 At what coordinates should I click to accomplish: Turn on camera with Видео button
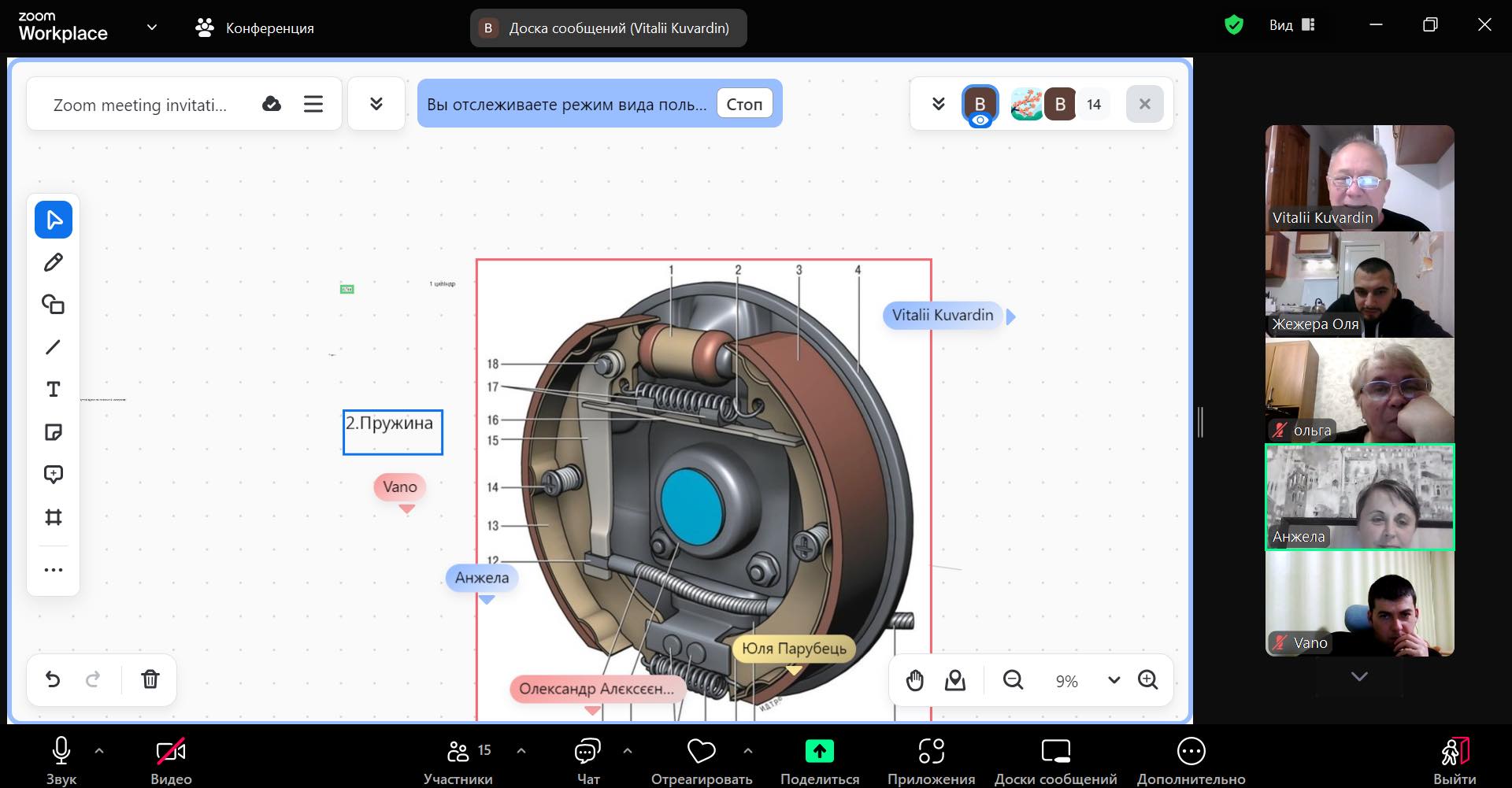(x=171, y=760)
